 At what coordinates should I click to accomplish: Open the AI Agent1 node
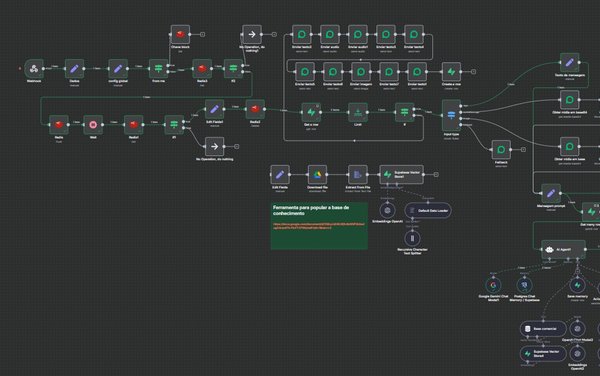coord(563,249)
